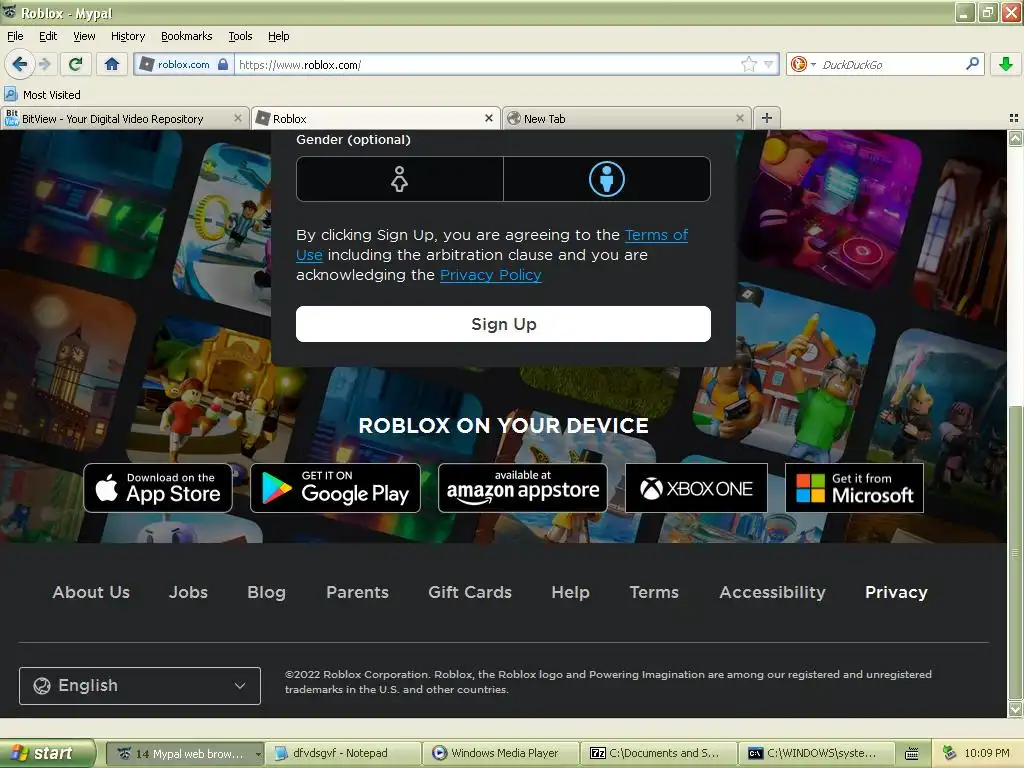The image size is (1024, 768).
Task: Click the scrollbar up arrow
Action: 1015,138
